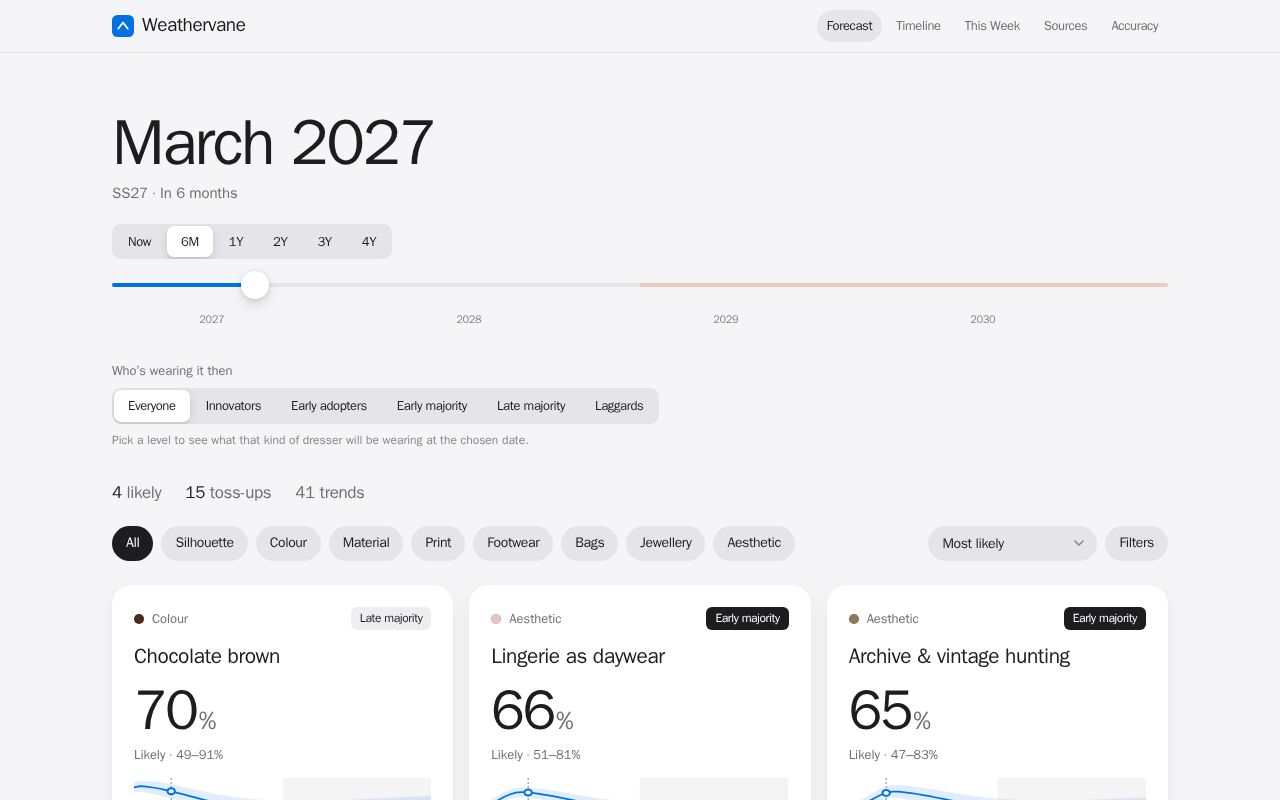
Task: Click the Likely · 51–81% range
Action: 536,755
